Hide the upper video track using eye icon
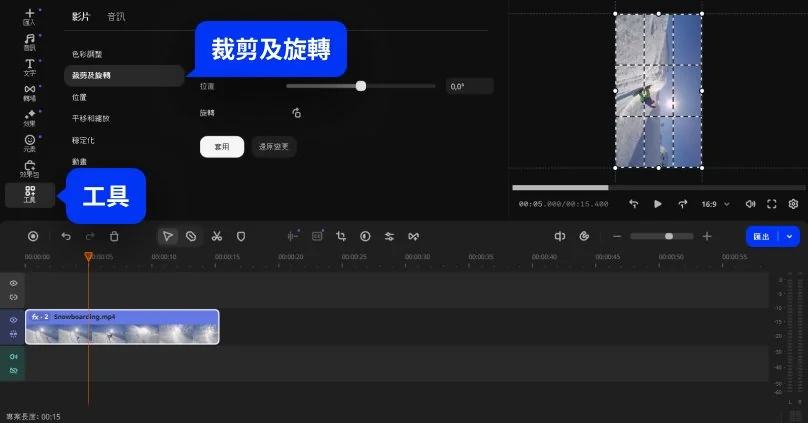The width and height of the screenshot is (808, 423). tap(14, 284)
